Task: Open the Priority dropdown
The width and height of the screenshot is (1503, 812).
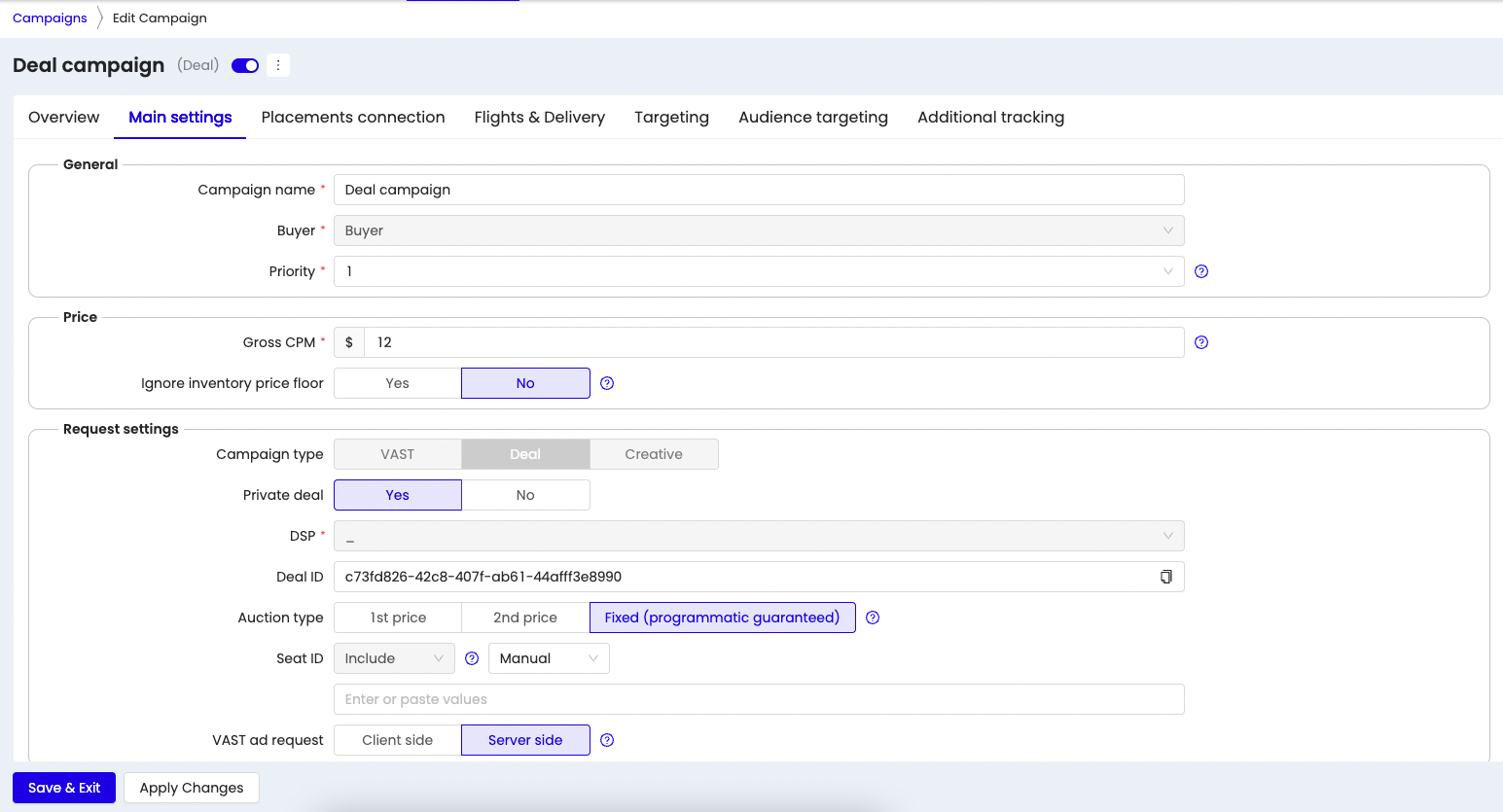Action: point(759,271)
